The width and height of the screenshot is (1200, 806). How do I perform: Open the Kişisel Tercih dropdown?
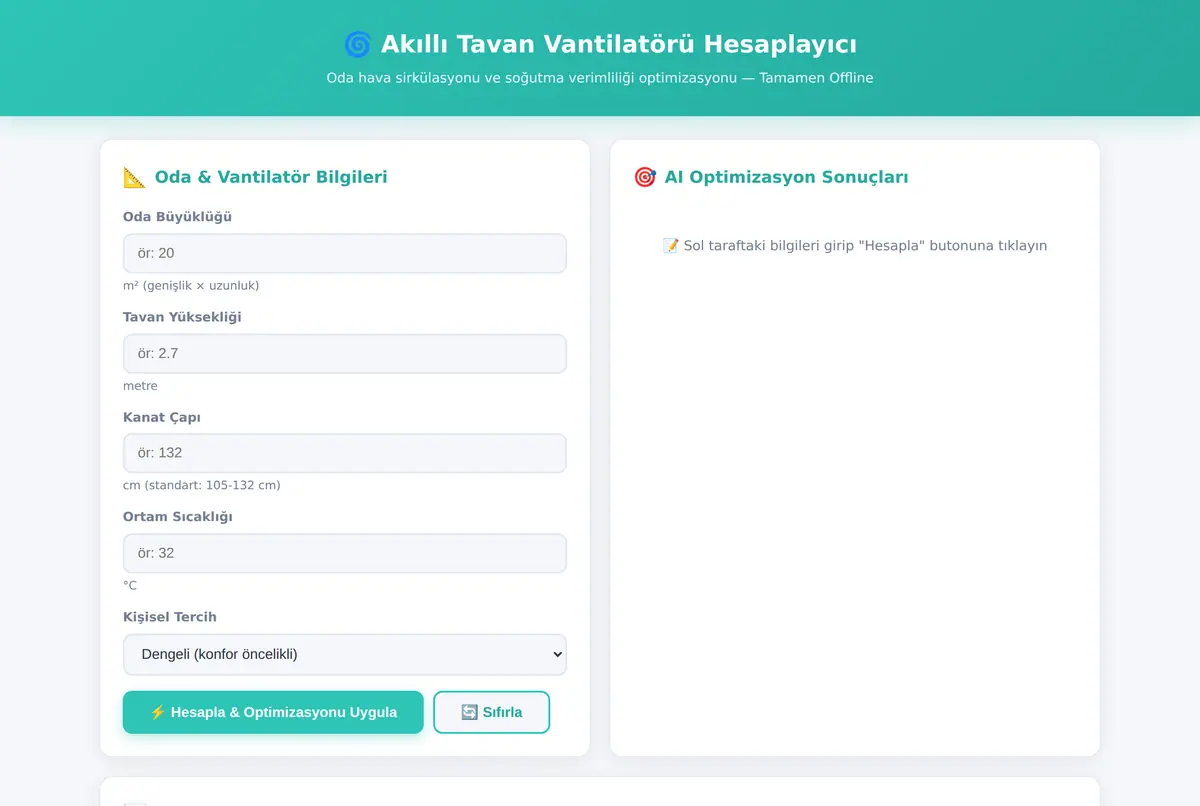(x=345, y=655)
